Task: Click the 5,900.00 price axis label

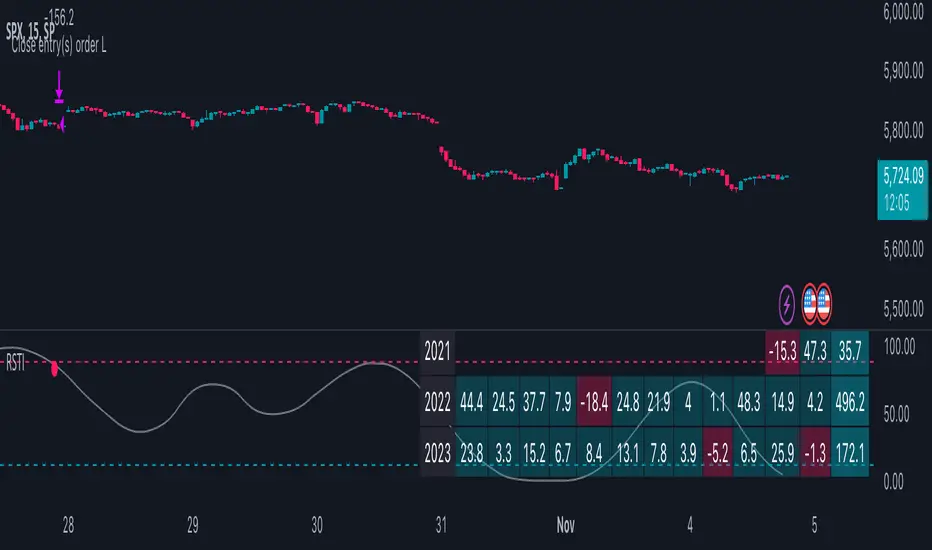Action: pos(903,71)
